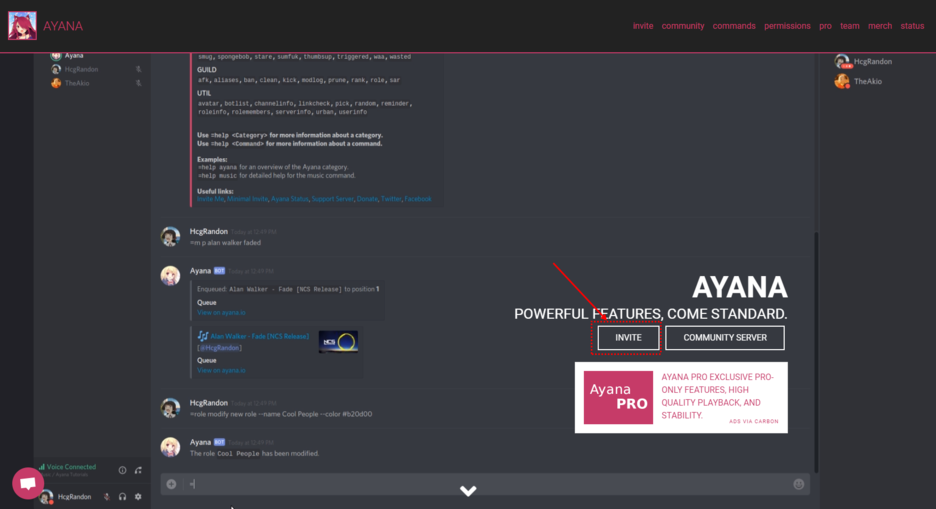Disconnect from voice using the phone icon
936x509 pixels.
pyautogui.click(x=138, y=470)
